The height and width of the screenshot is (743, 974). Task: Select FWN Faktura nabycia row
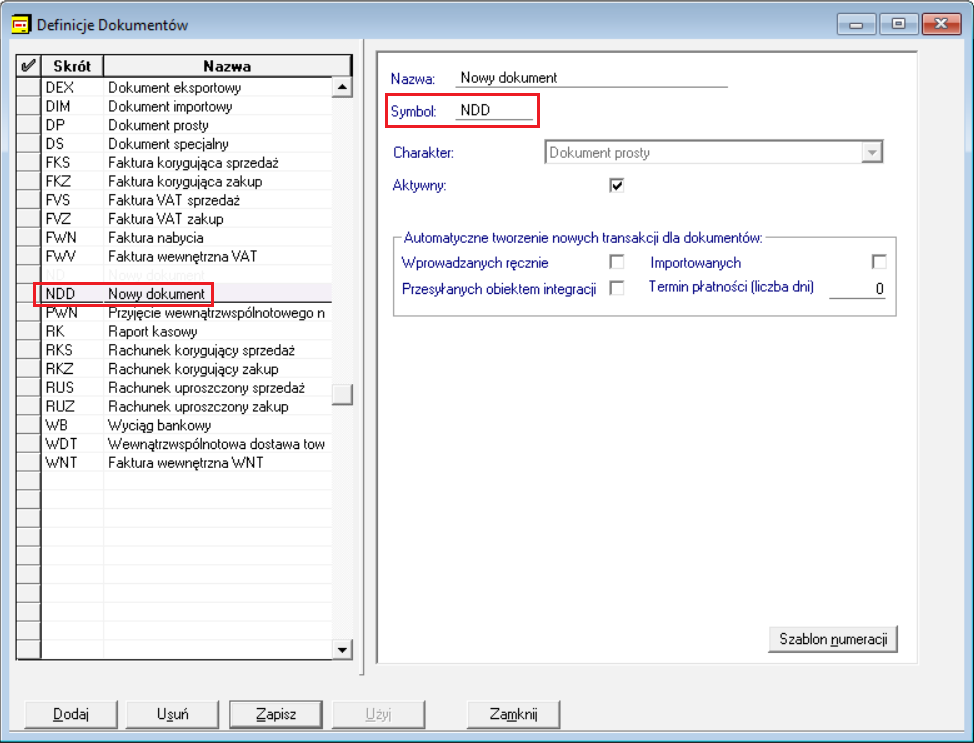coord(186,237)
